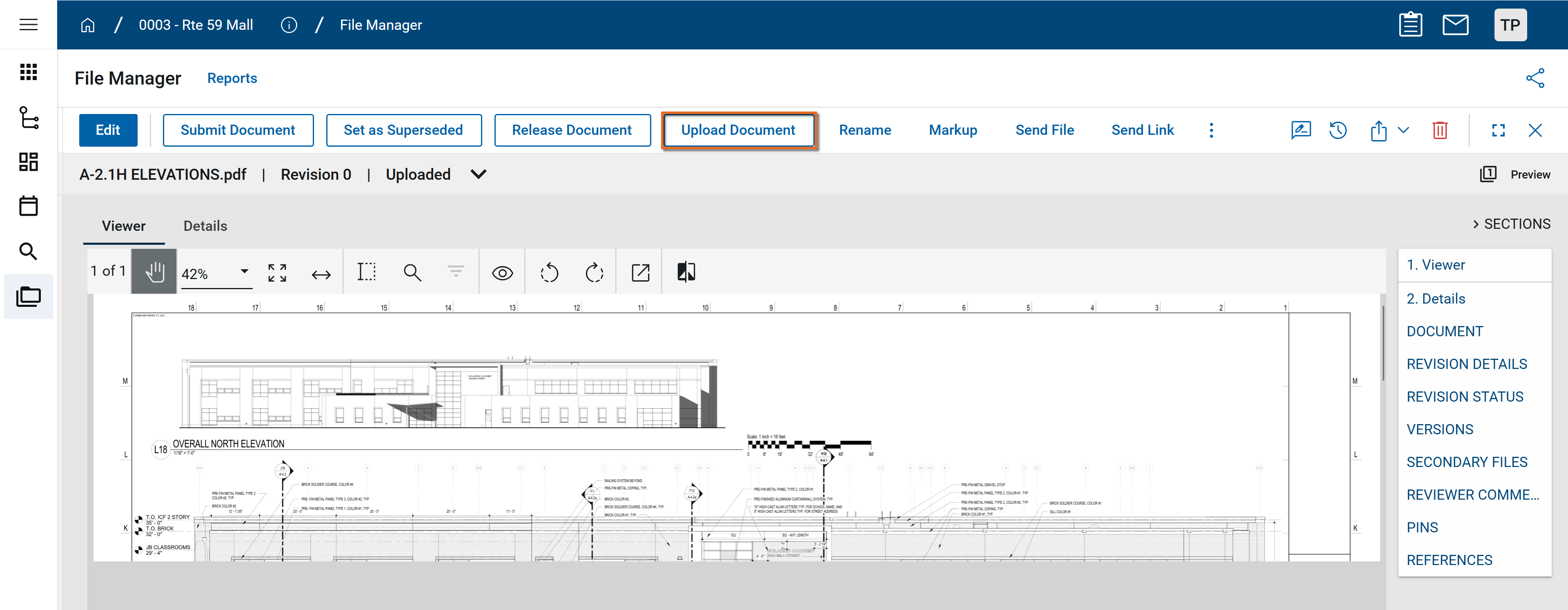Click the Release Document button

pyautogui.click(x=572, y=130)
